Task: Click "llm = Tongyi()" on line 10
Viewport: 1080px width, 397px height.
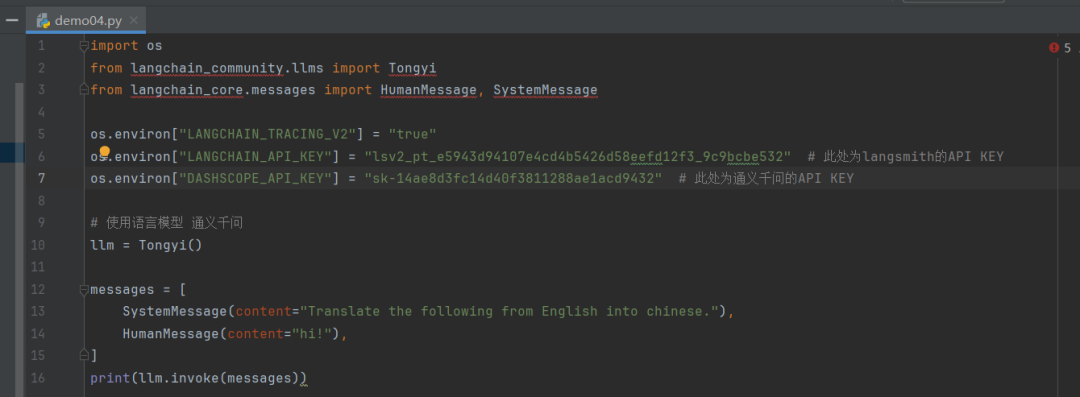Action: pyautogui.click(x=147, y=245)
